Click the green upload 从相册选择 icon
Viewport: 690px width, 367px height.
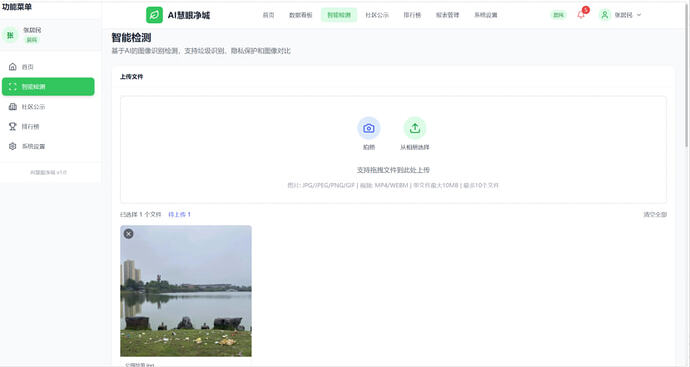pyautogui.click(x=415, y=128)
